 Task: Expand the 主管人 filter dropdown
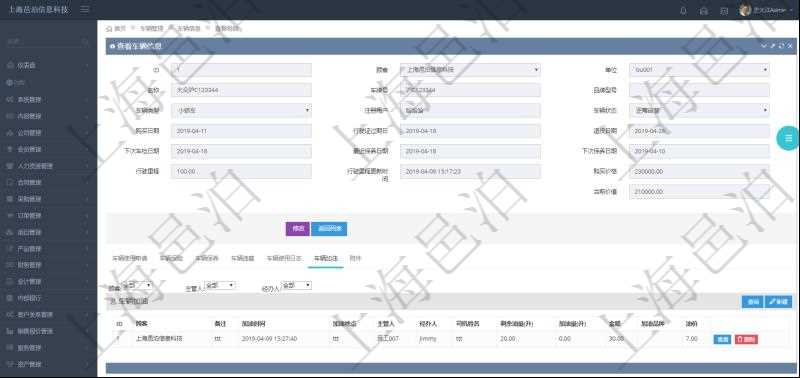220,285
